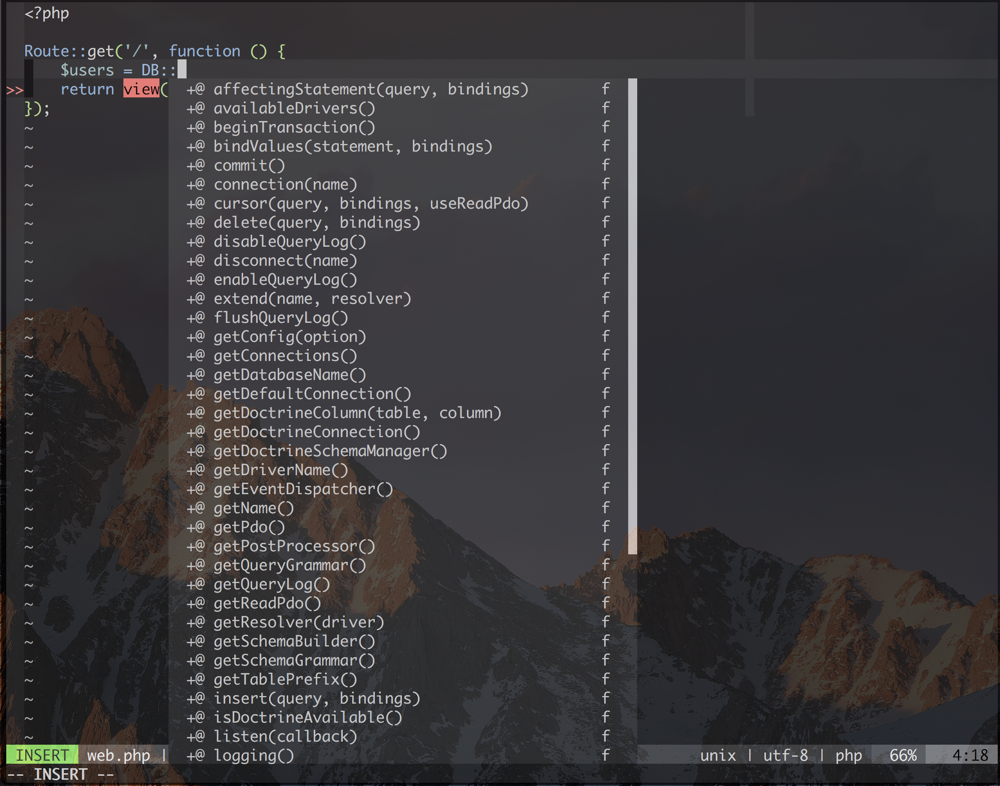Click the closing }); line
The height and width of the screenshot is (786, 1000).
pyautogui.click(x=37, y=108)
